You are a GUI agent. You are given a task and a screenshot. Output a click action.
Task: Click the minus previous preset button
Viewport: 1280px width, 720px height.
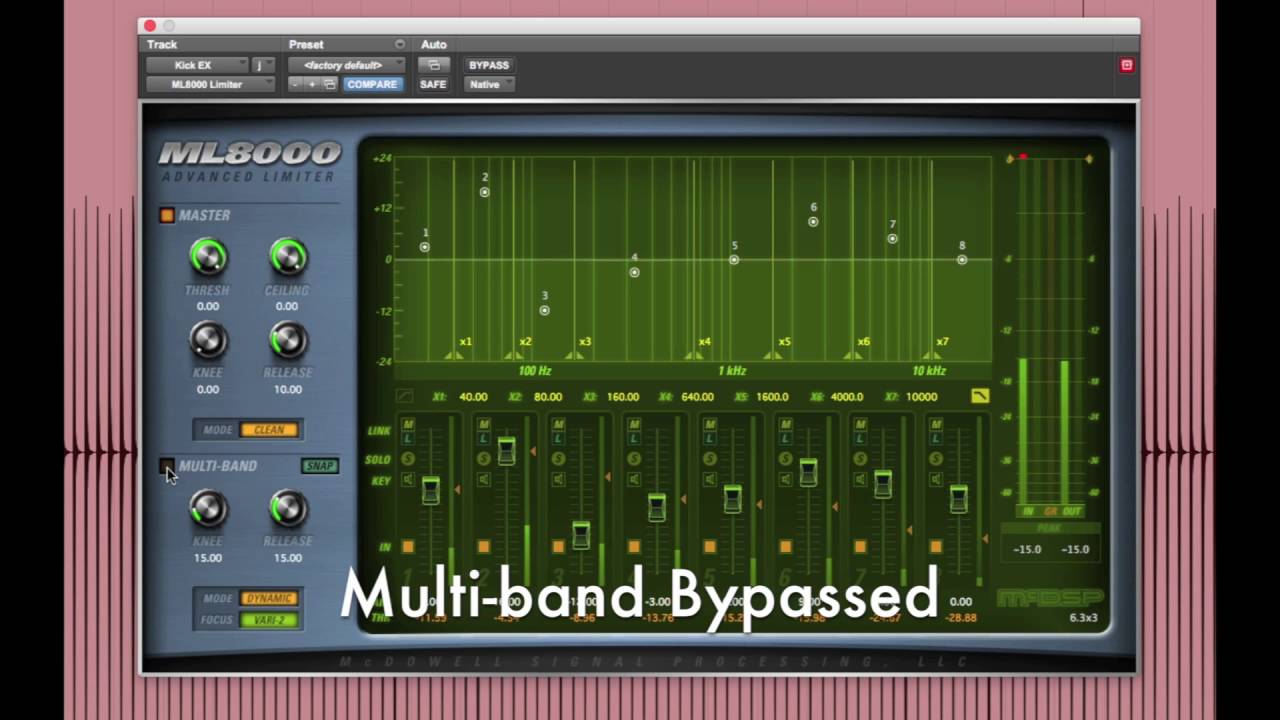tap(295, 84)
